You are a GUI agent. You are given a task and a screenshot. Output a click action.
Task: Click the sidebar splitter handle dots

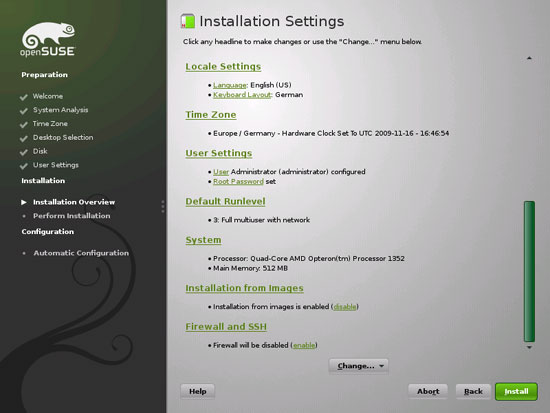[163, 206]
